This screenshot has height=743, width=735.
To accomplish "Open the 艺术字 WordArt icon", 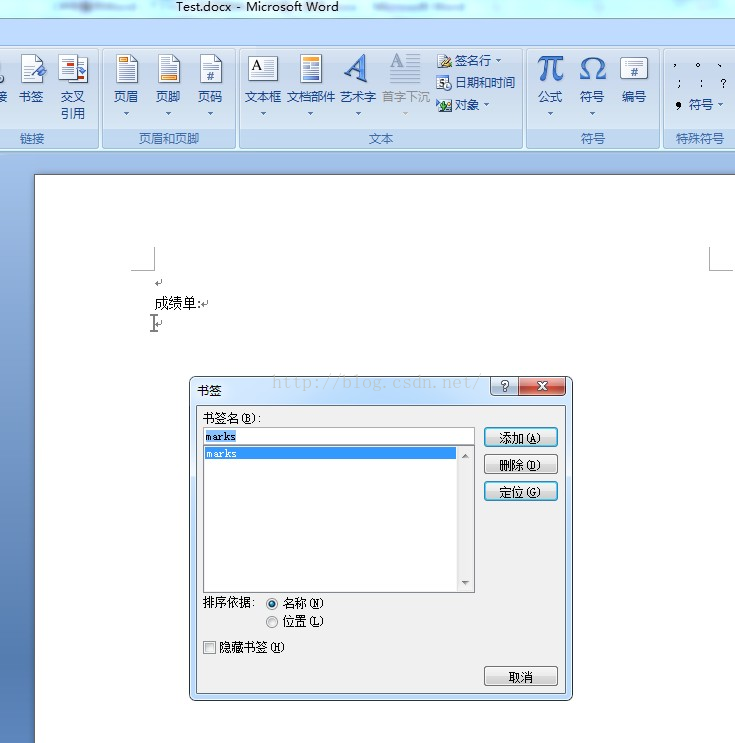I will (x=358, y=79).
